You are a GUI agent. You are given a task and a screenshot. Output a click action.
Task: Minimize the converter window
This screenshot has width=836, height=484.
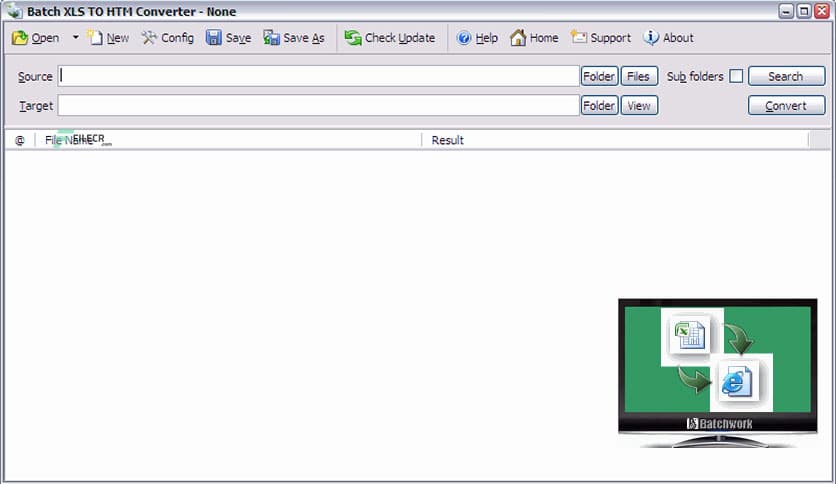[786, 11]
